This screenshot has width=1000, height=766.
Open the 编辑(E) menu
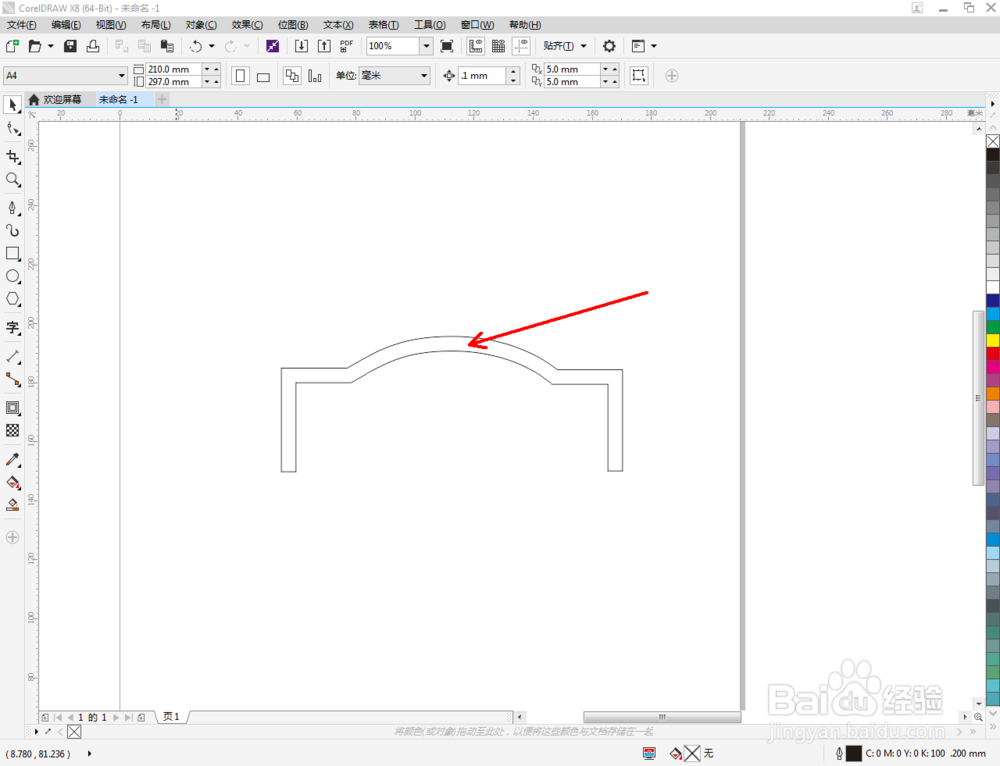(66, 25)
